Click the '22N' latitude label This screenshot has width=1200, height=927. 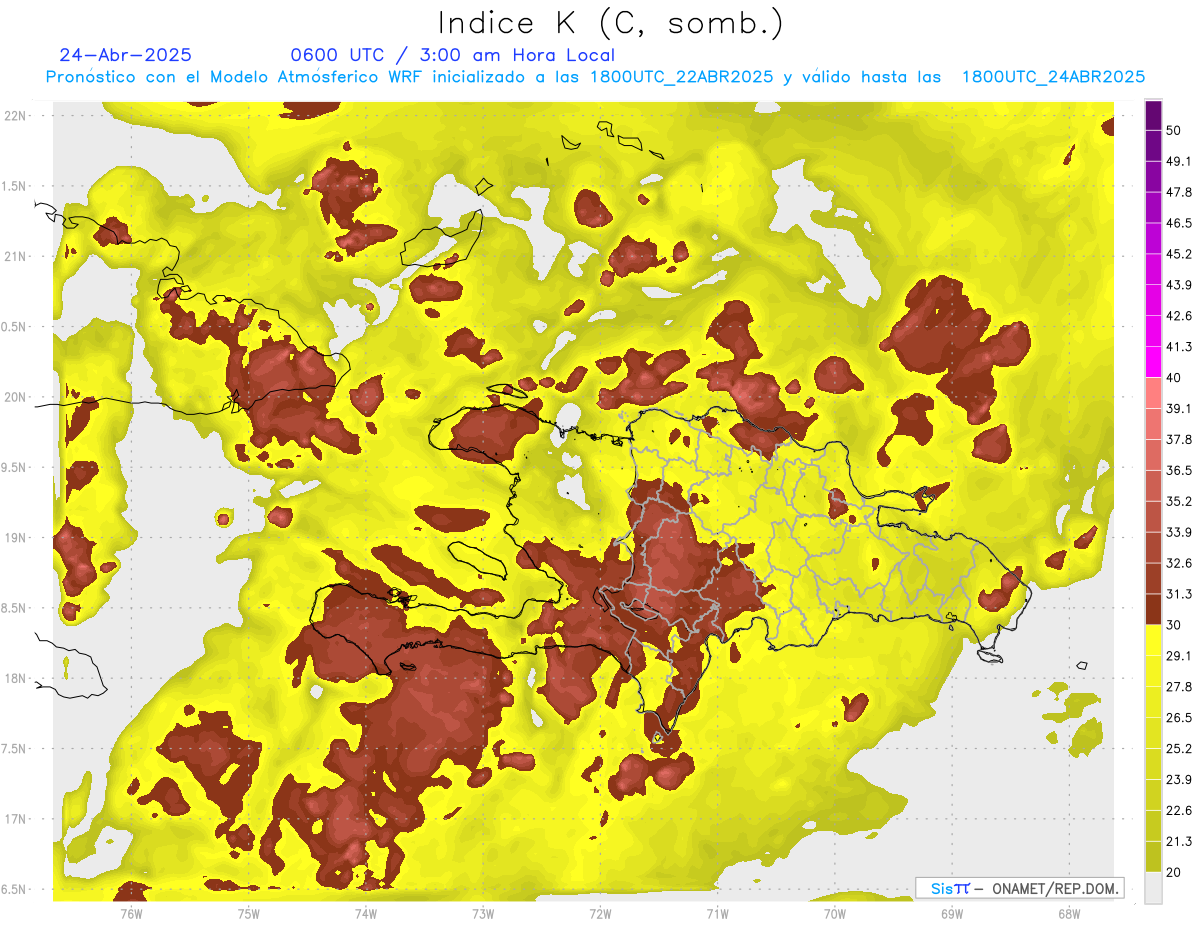[x=14, y=115]
